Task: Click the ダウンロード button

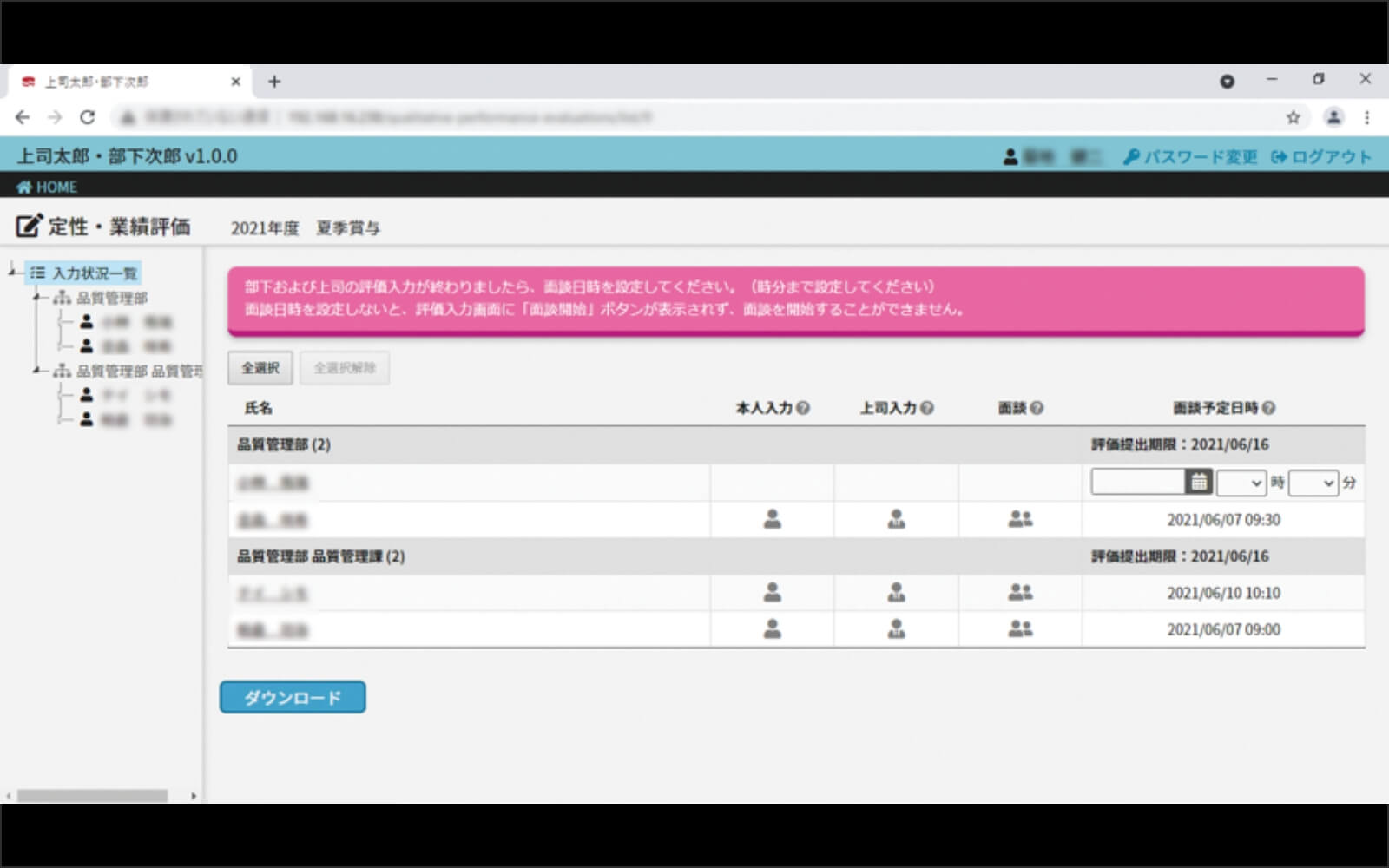Action: pos(293,697)
